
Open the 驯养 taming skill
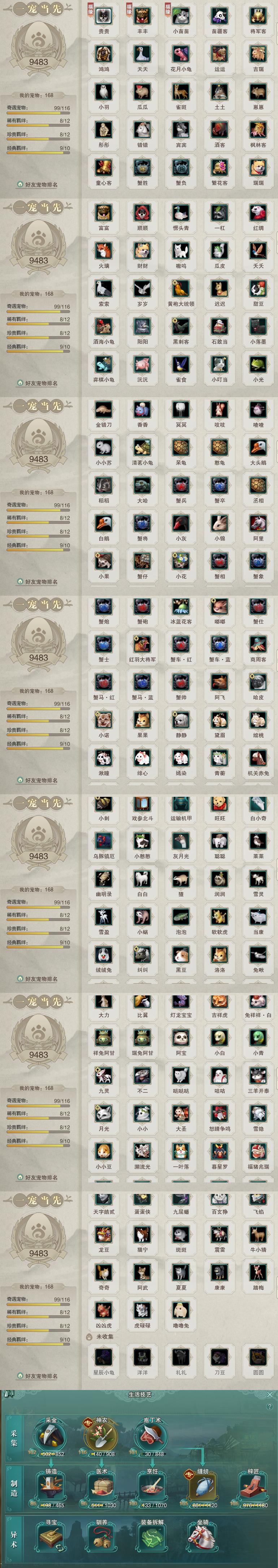pos(101,1537)
